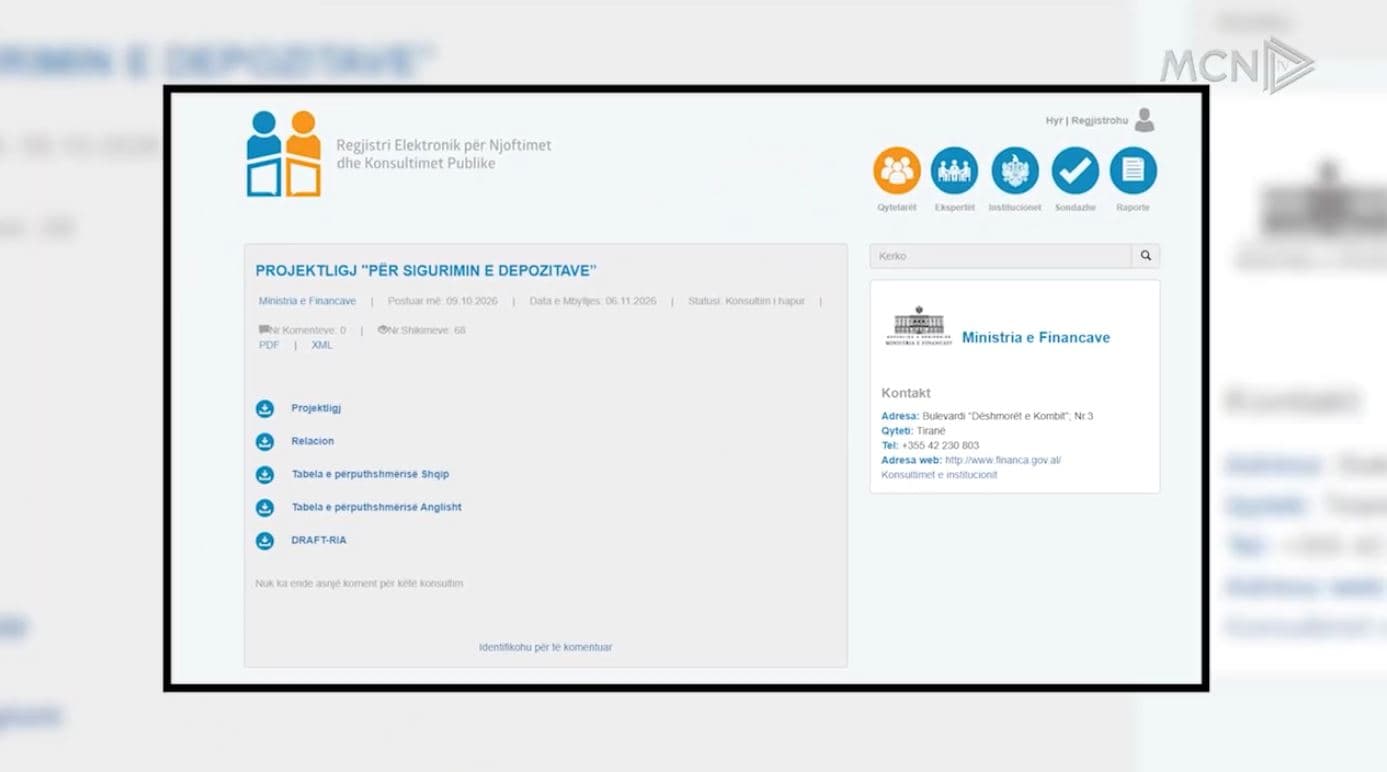Click the download icon beside DRAFT-RIA
The image size is (1387, 772).
[265, 540]
